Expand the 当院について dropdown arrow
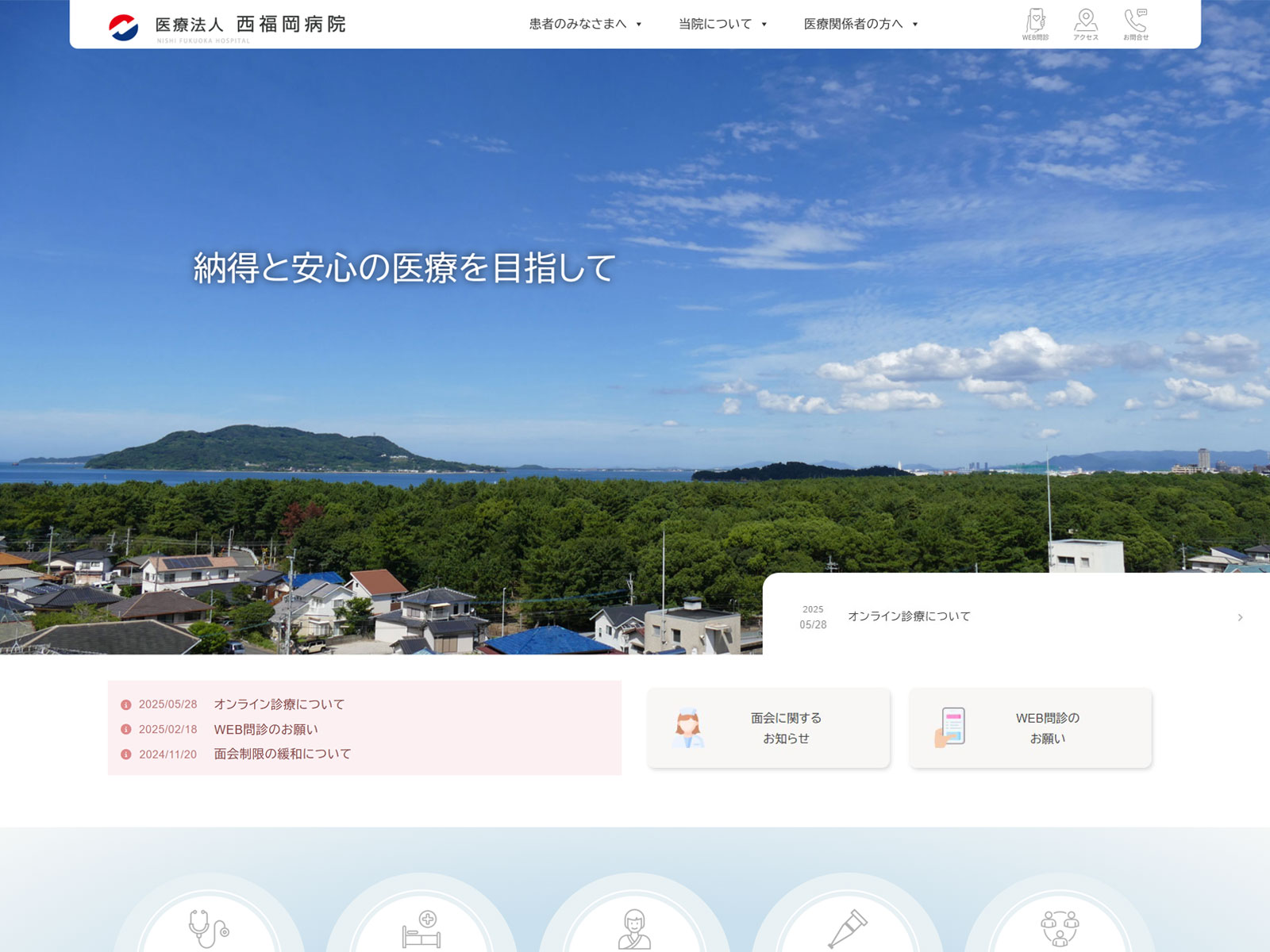Viewport: 1270px width, 952px height. (764, 25)
